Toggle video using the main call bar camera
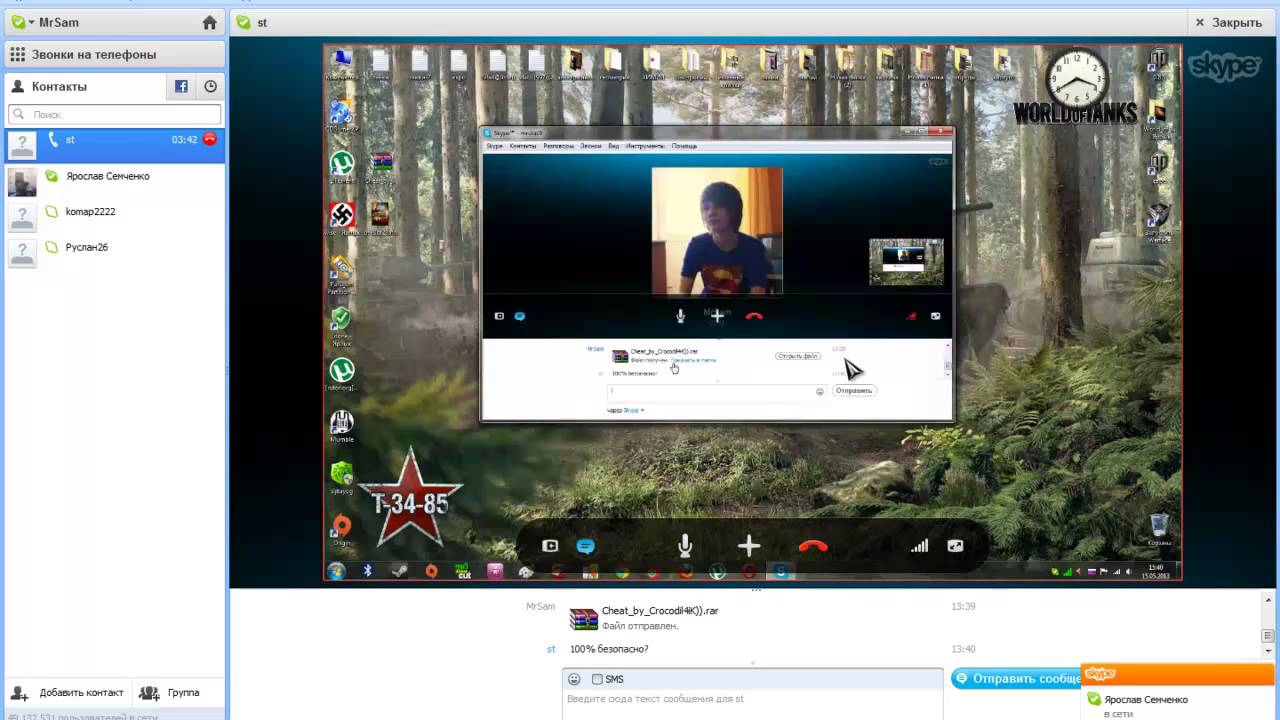1280x720 pixels. click(x=550, y=546)
